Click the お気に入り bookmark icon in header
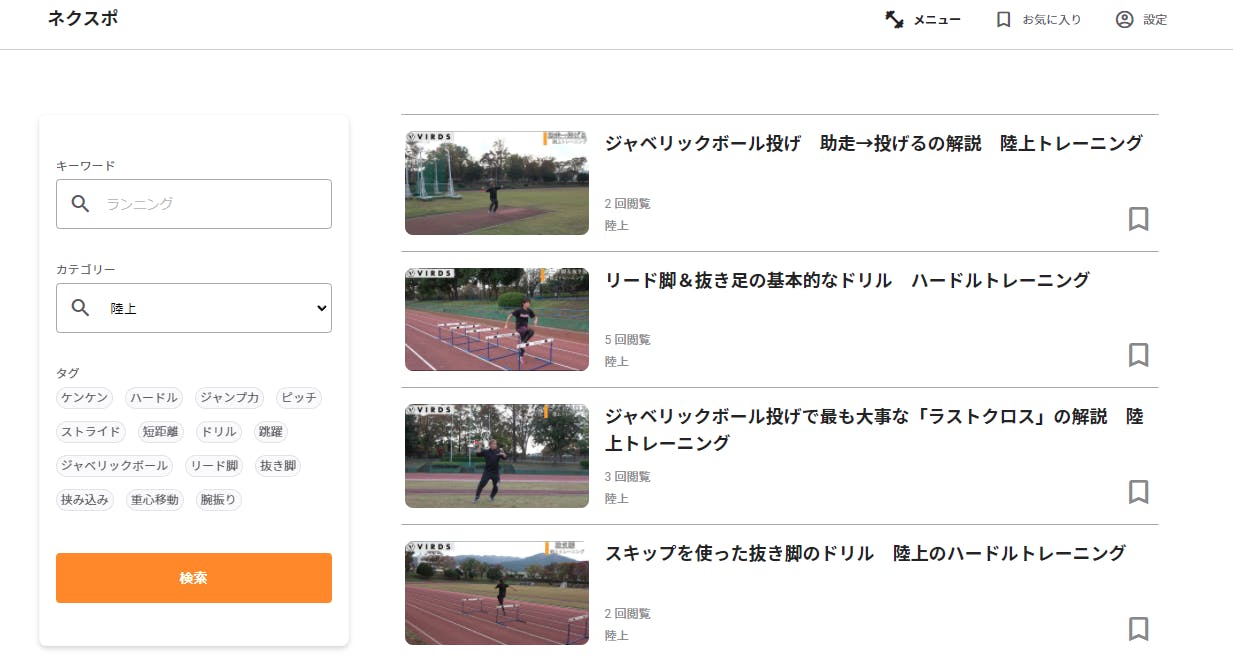The height and width of the screenshot is (659, 1233). pos(1004,20)
